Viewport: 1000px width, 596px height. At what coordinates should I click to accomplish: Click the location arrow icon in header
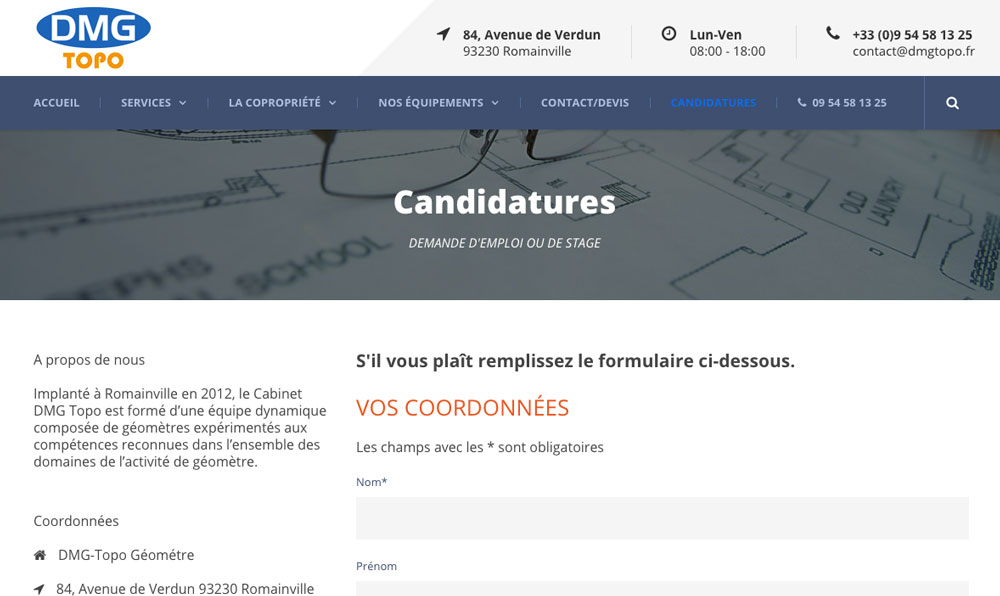click(444, 34)
